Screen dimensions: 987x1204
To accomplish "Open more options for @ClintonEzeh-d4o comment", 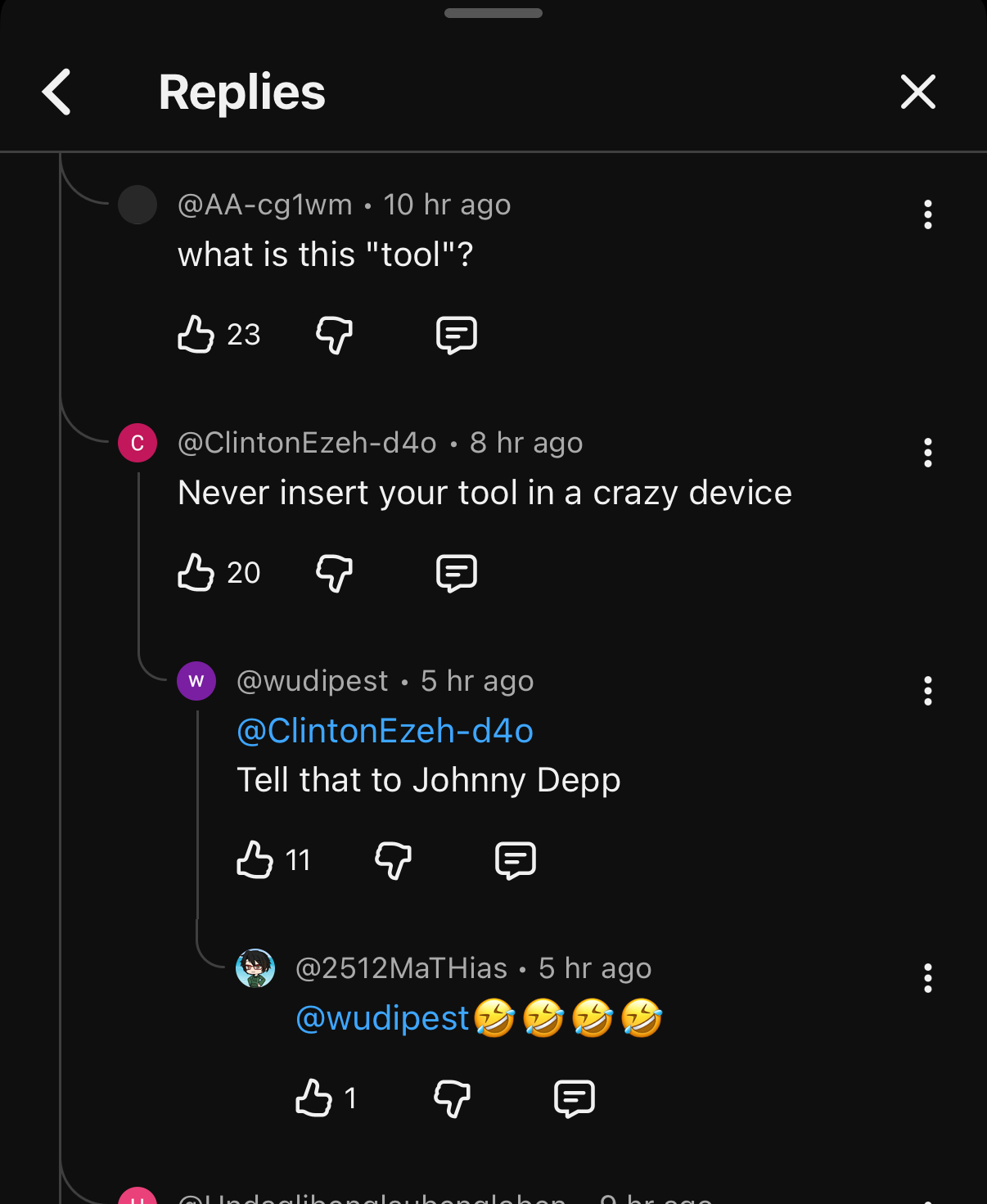I will pos(927,453).
